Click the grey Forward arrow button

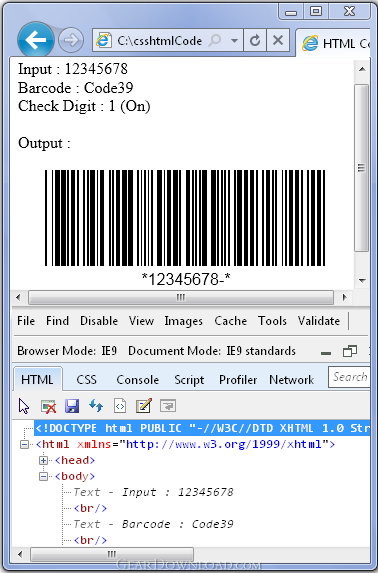point(71,40)
